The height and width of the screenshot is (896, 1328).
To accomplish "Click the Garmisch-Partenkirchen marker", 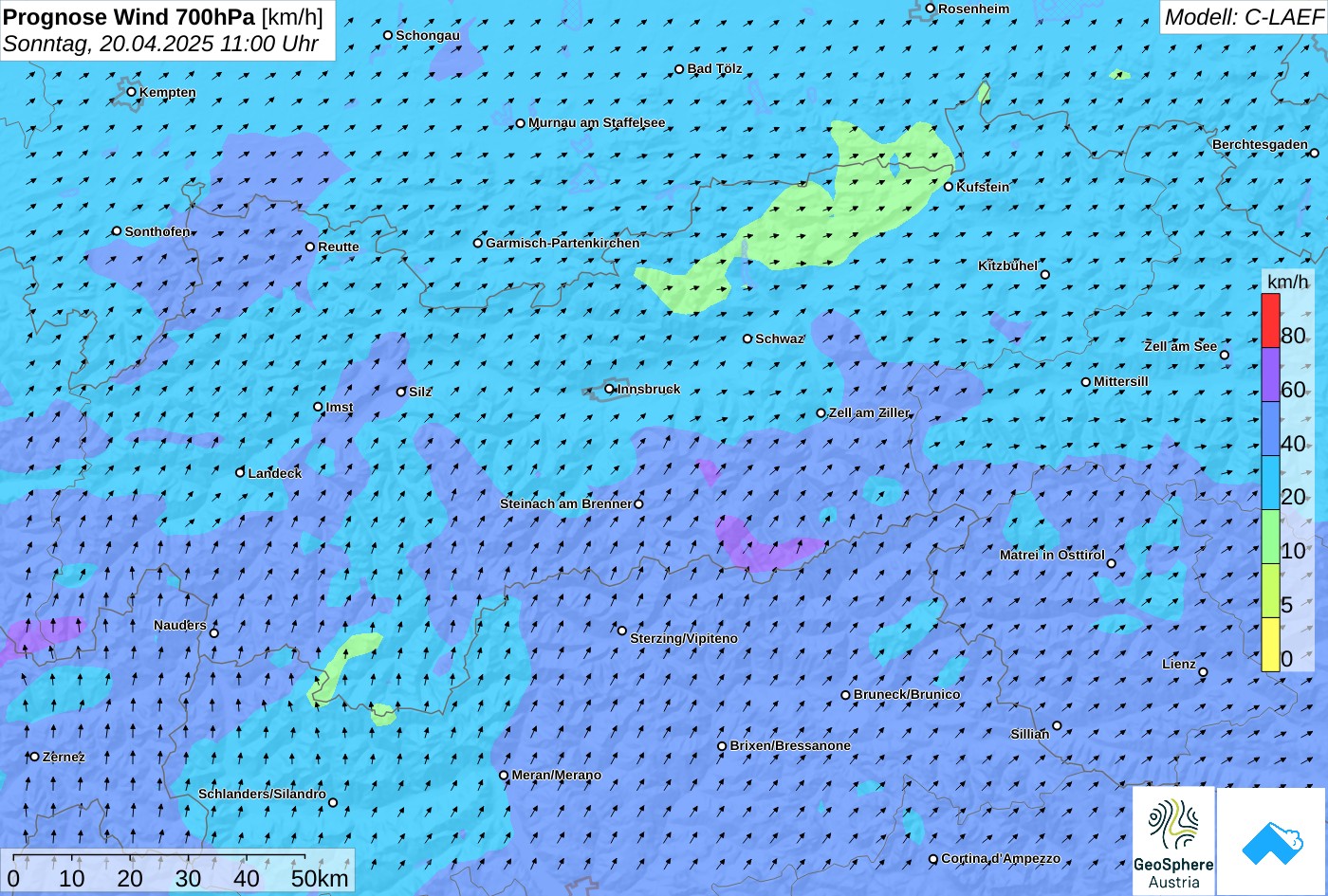I will coord(477,243).
